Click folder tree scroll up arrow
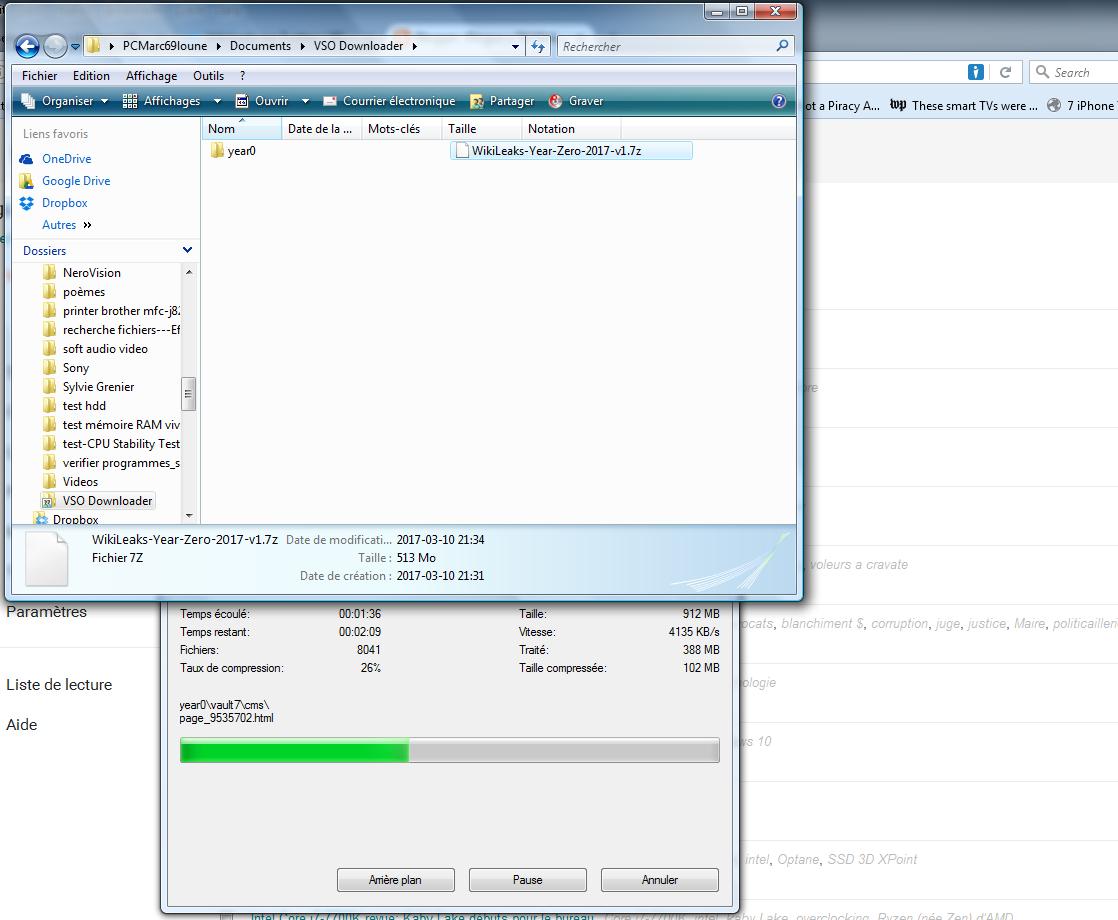The width and height of the screenshot is (1118, 920). point(189,272)
